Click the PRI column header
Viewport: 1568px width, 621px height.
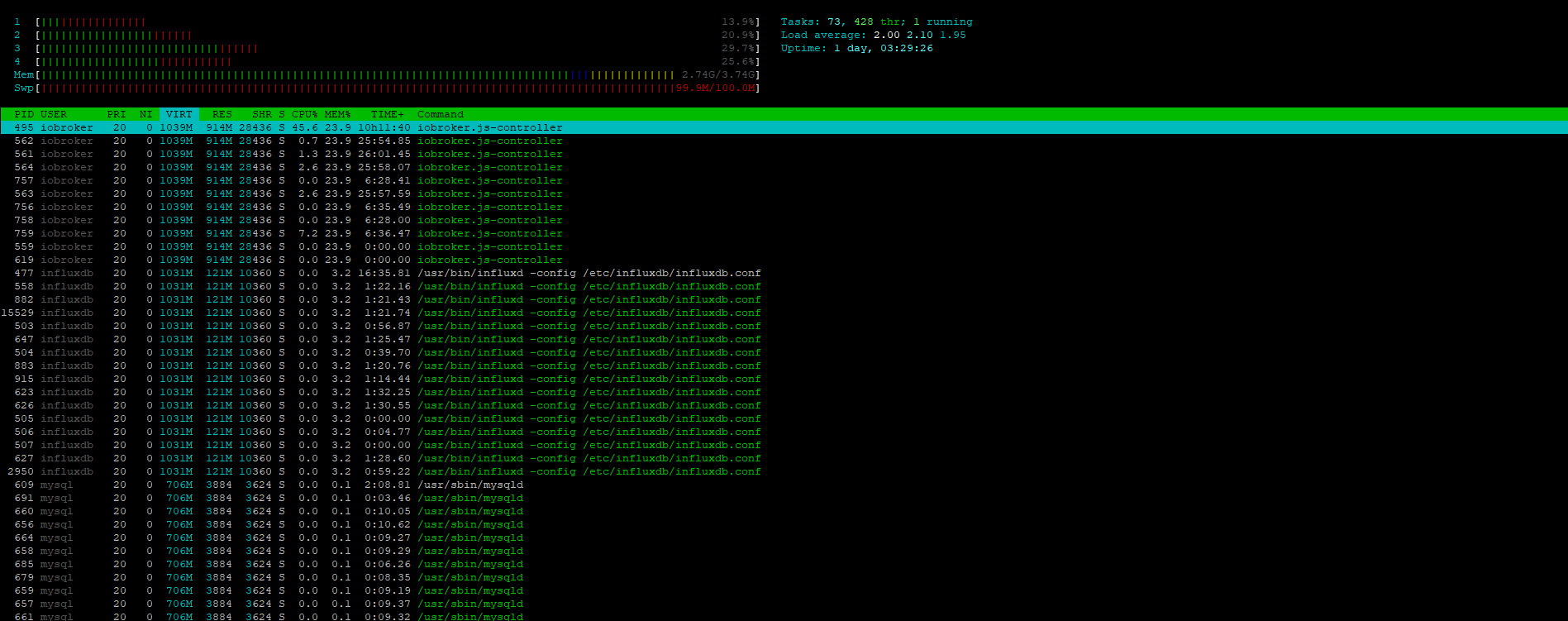(117, 114)
